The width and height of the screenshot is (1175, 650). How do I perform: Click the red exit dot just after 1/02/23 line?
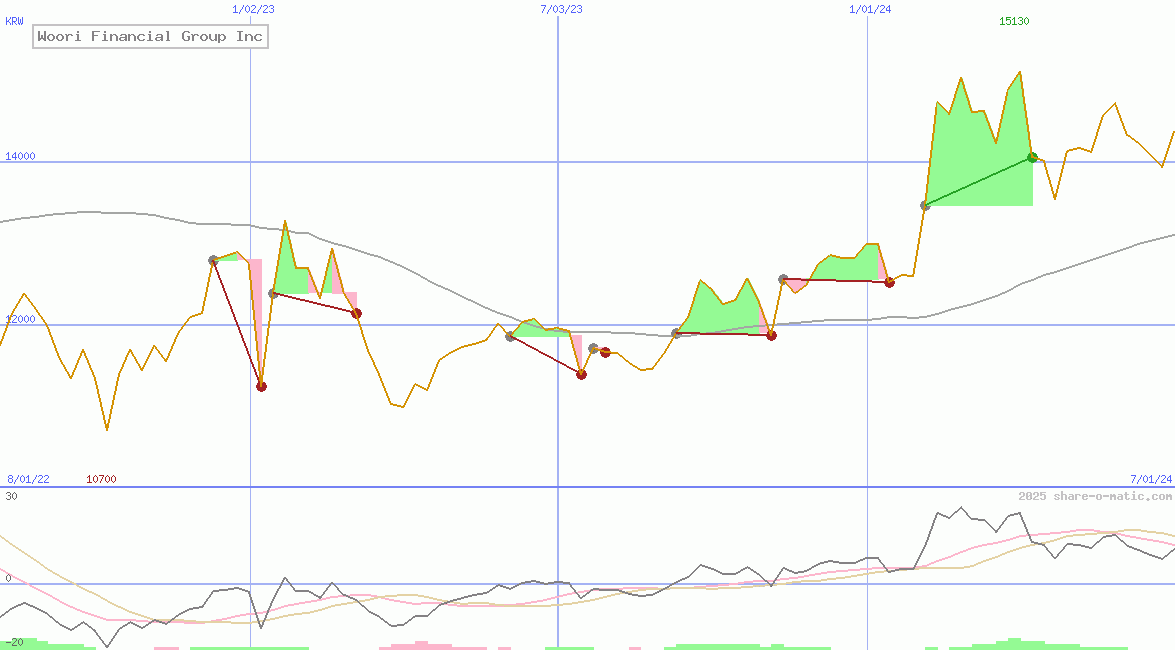coord(262,387)
